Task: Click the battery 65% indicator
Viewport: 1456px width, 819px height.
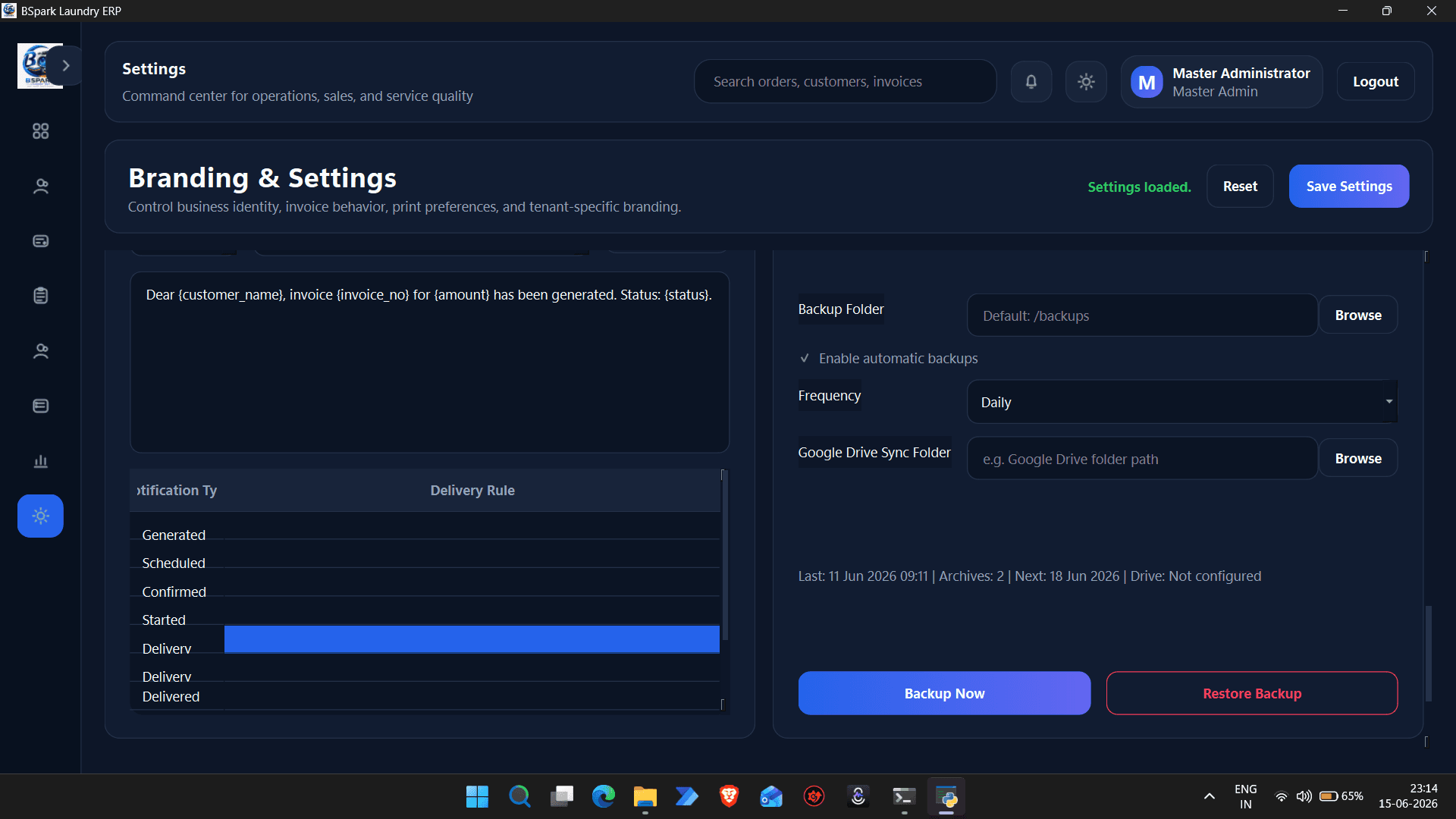Action: [1341, 796]
